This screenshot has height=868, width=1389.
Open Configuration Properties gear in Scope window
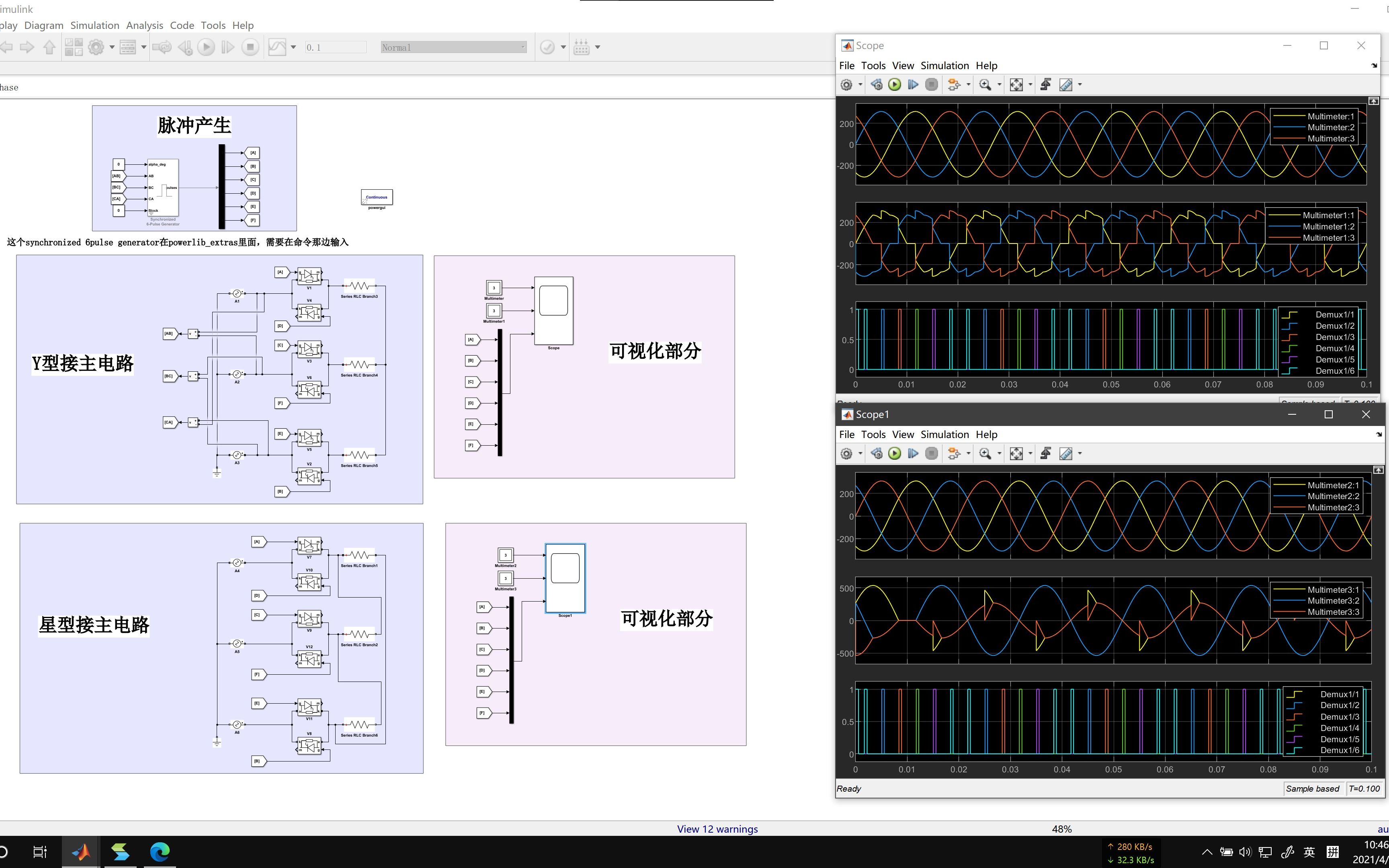click(x=846, y=85)
